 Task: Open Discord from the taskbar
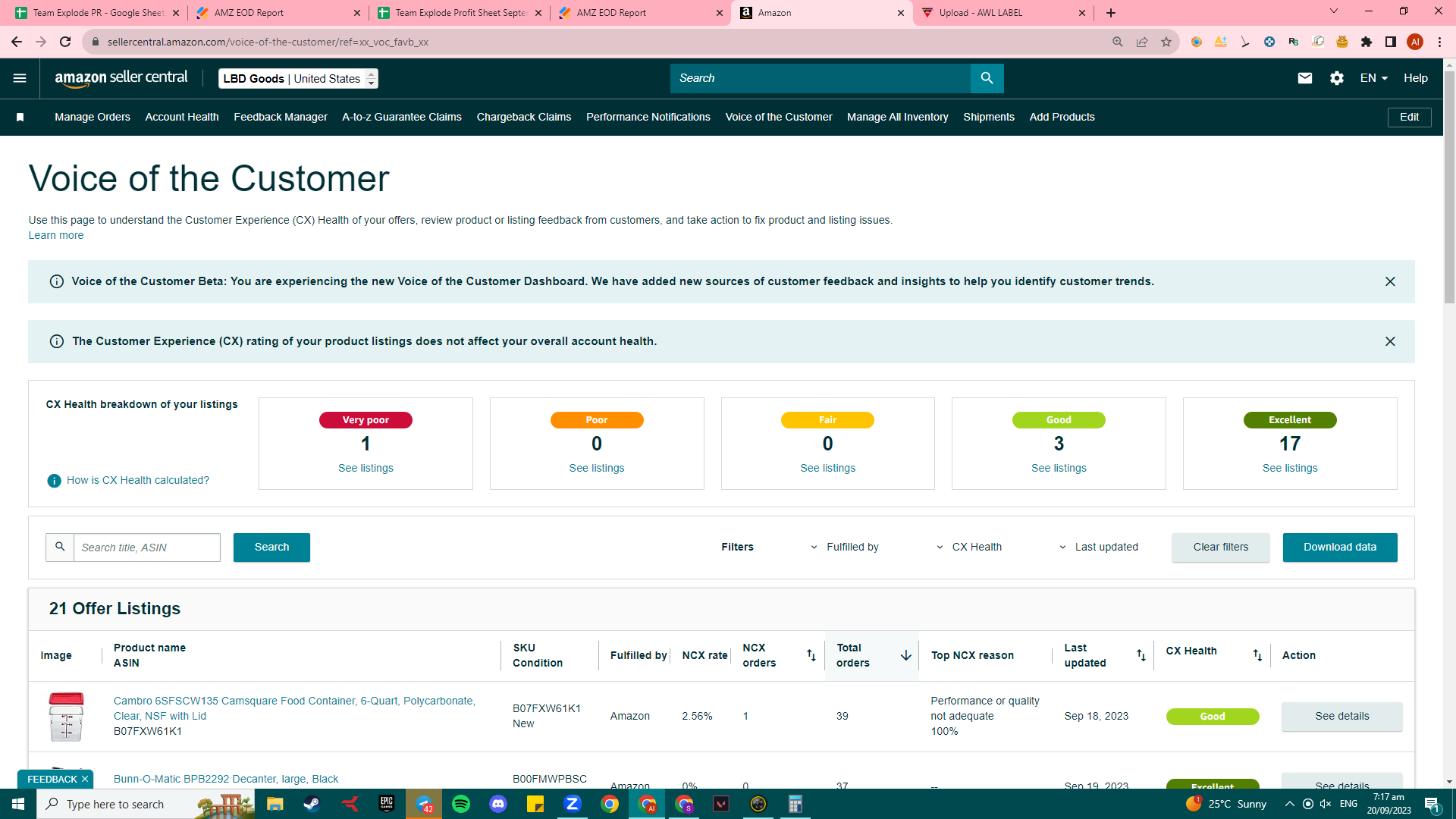tap(498, 804)
